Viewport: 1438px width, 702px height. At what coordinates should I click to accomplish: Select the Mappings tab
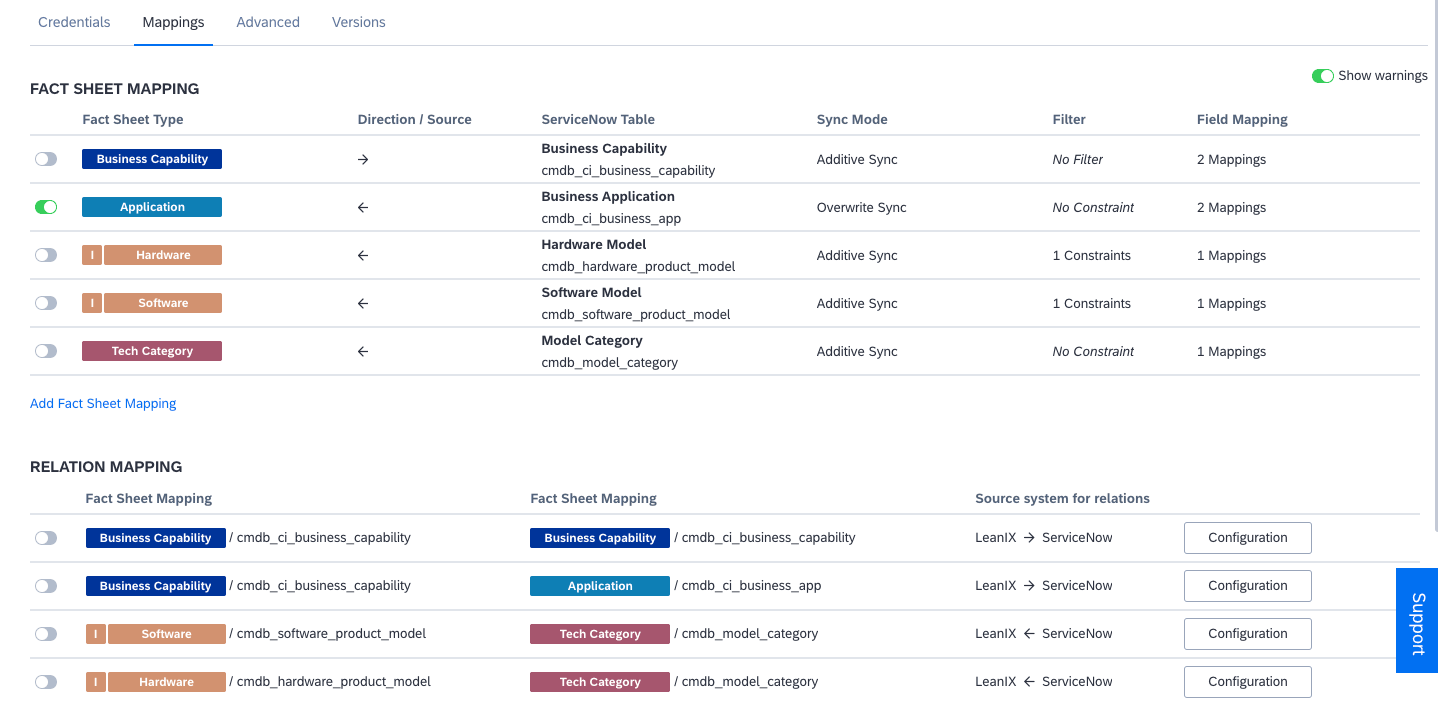click(173, 22)
